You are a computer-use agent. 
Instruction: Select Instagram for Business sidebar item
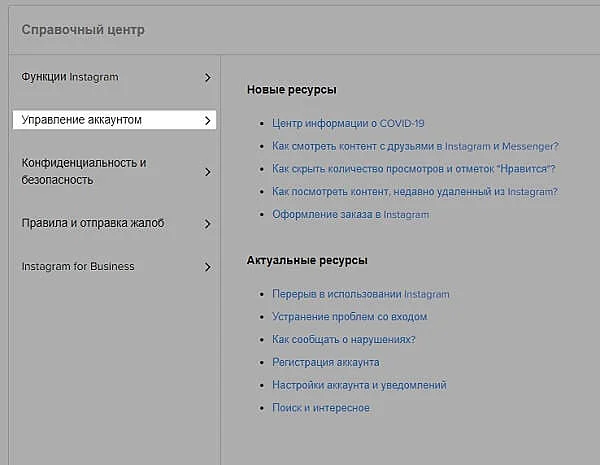[x=78, y=267]
